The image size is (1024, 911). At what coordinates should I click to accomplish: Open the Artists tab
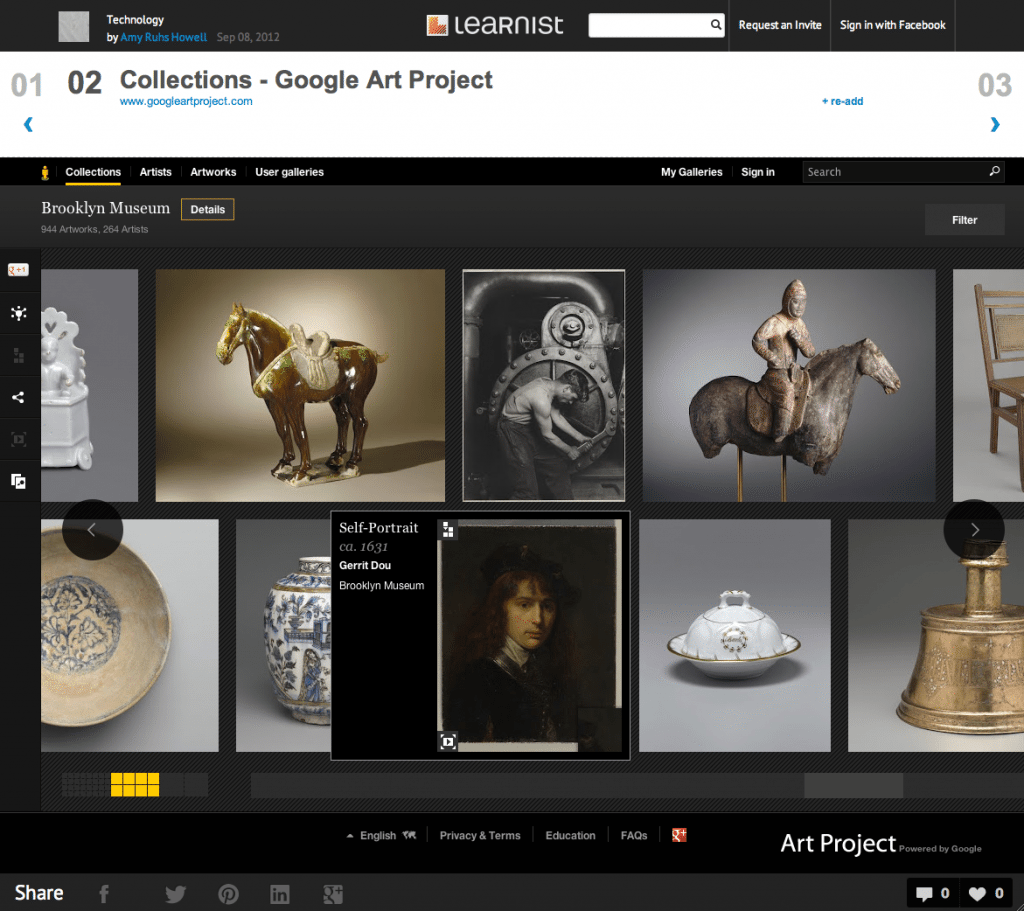pos(155,172)
